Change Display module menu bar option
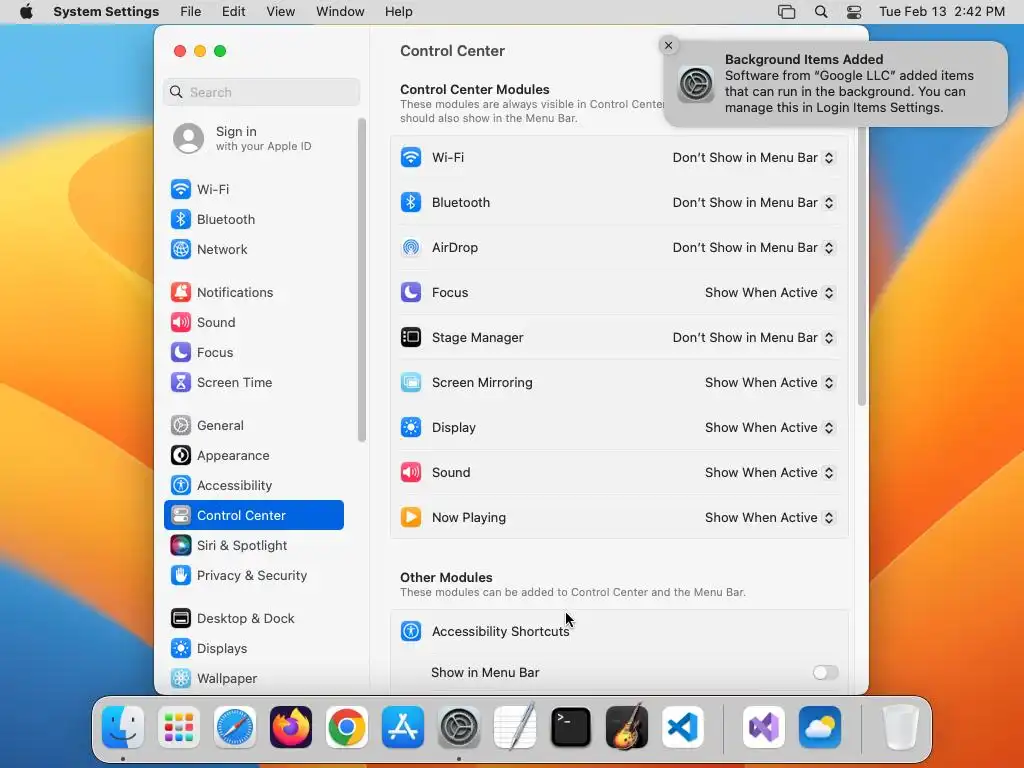1024x768 pixels. [769, 428]
